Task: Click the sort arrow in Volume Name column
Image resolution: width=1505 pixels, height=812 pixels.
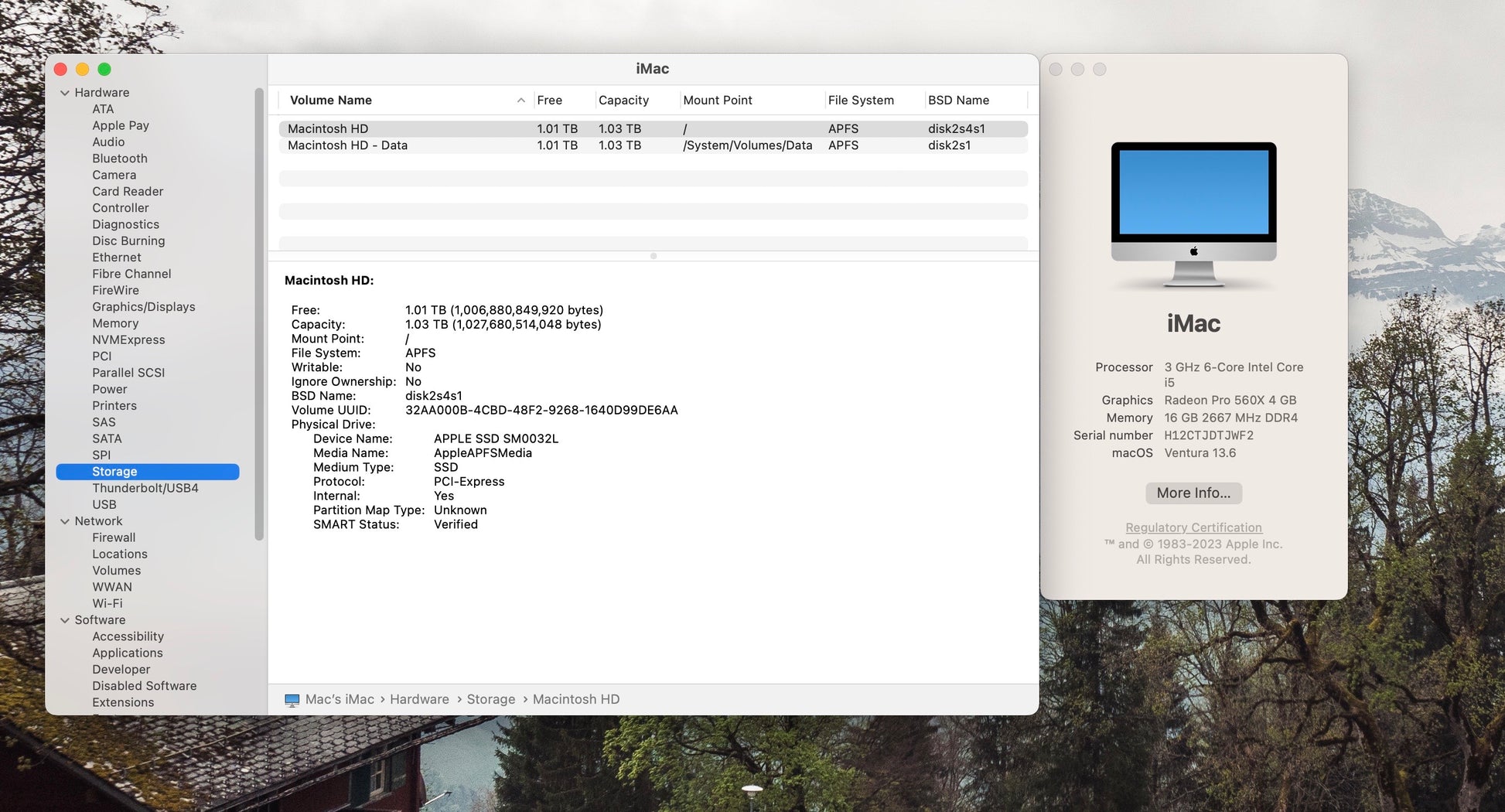Action: [520, 101]
